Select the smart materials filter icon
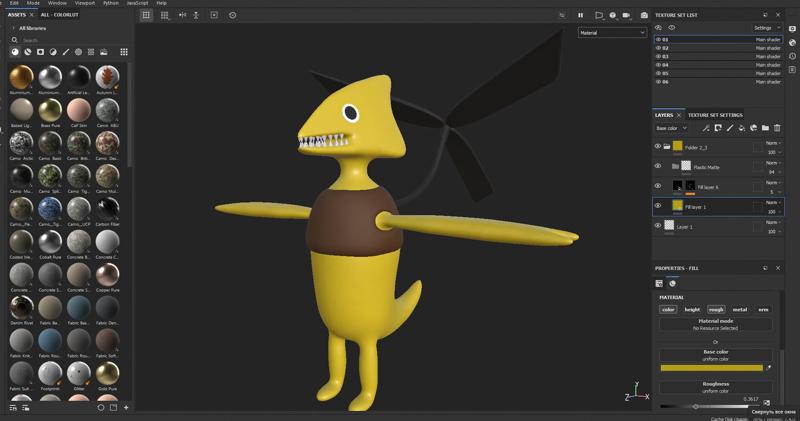This screenshot has height=421, width=800. [x=28, y=52]
